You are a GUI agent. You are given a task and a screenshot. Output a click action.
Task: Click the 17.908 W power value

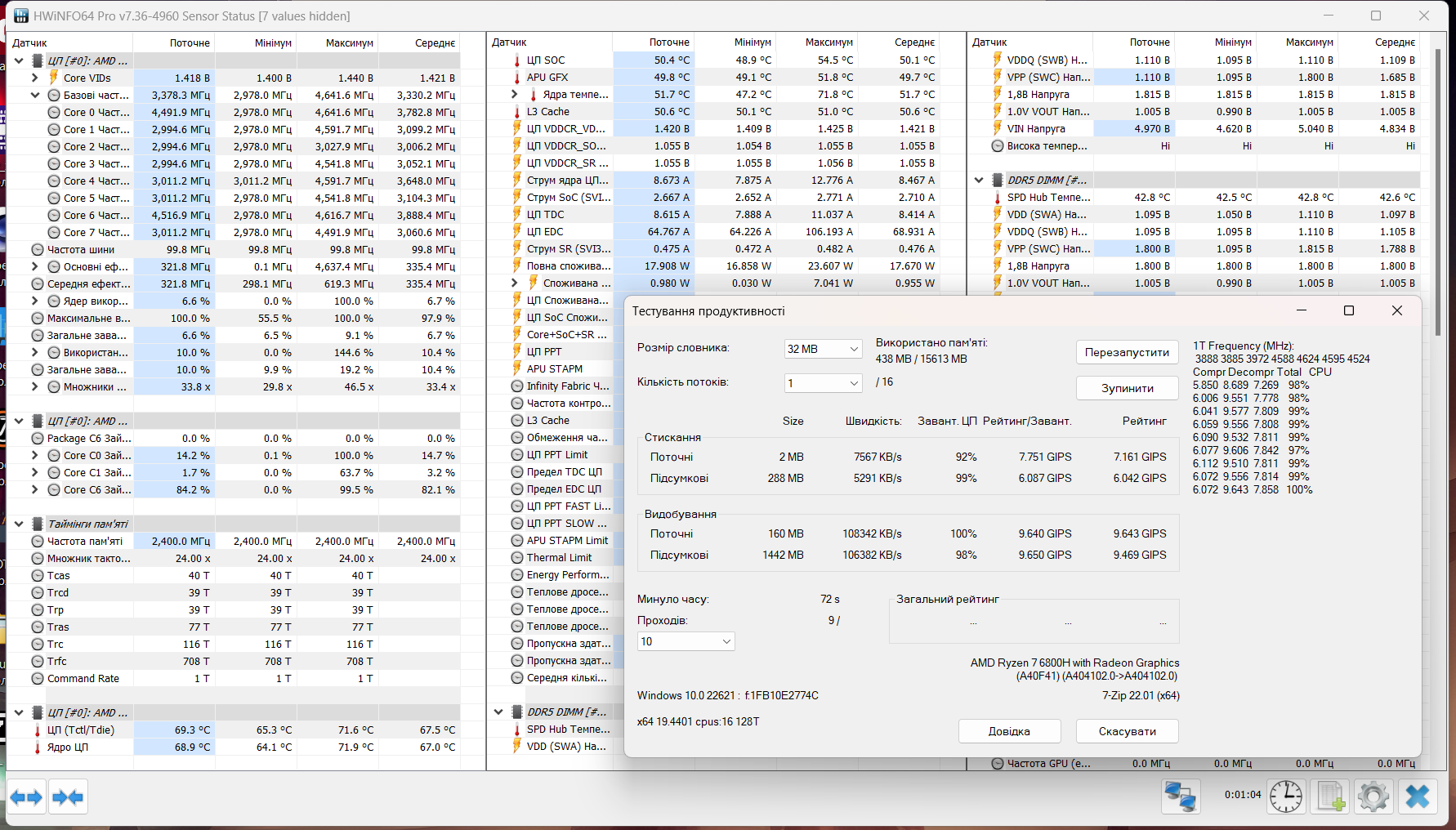pos(667,266)
